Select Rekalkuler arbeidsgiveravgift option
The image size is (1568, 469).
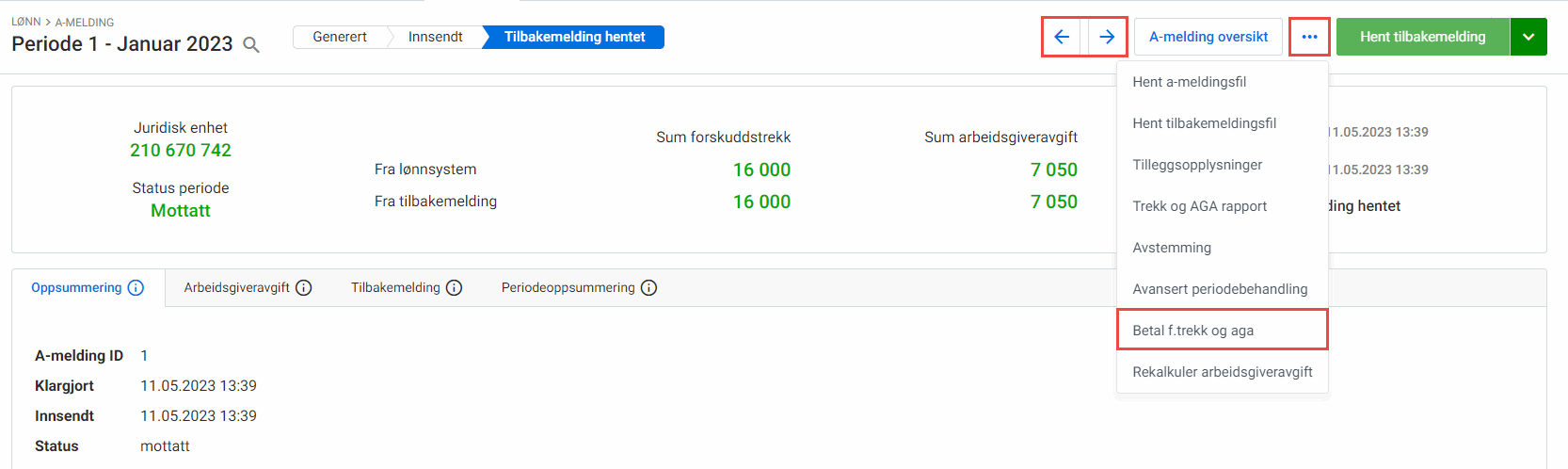[x=1222, y=372]
